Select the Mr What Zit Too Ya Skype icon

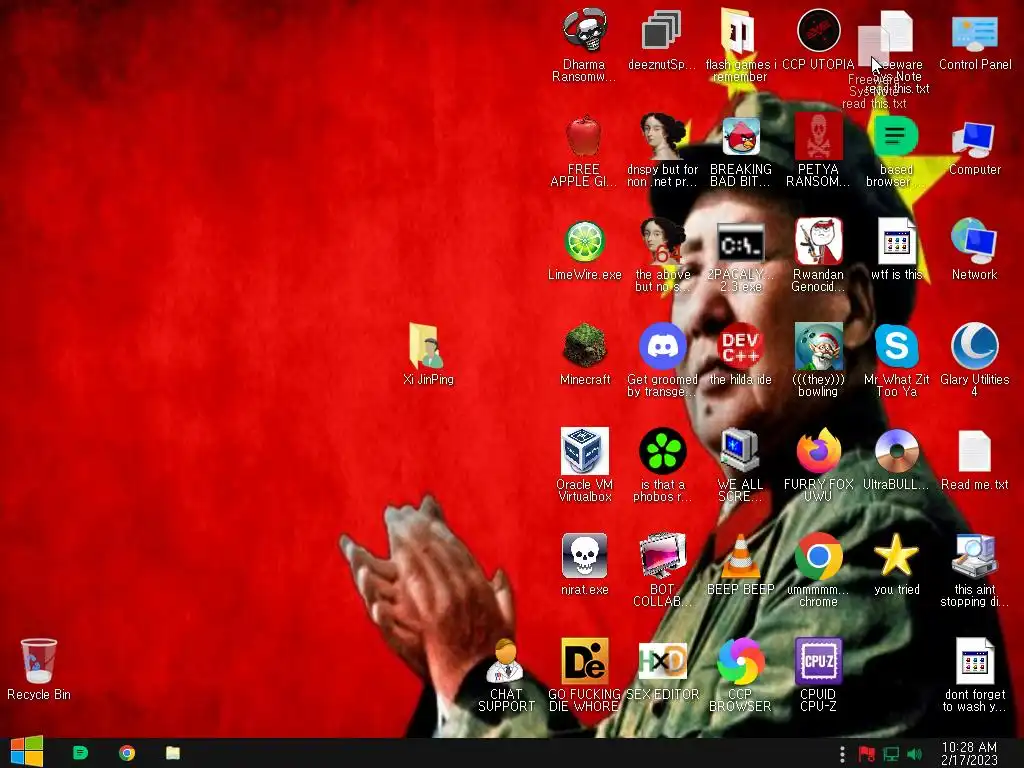(897, 346)
